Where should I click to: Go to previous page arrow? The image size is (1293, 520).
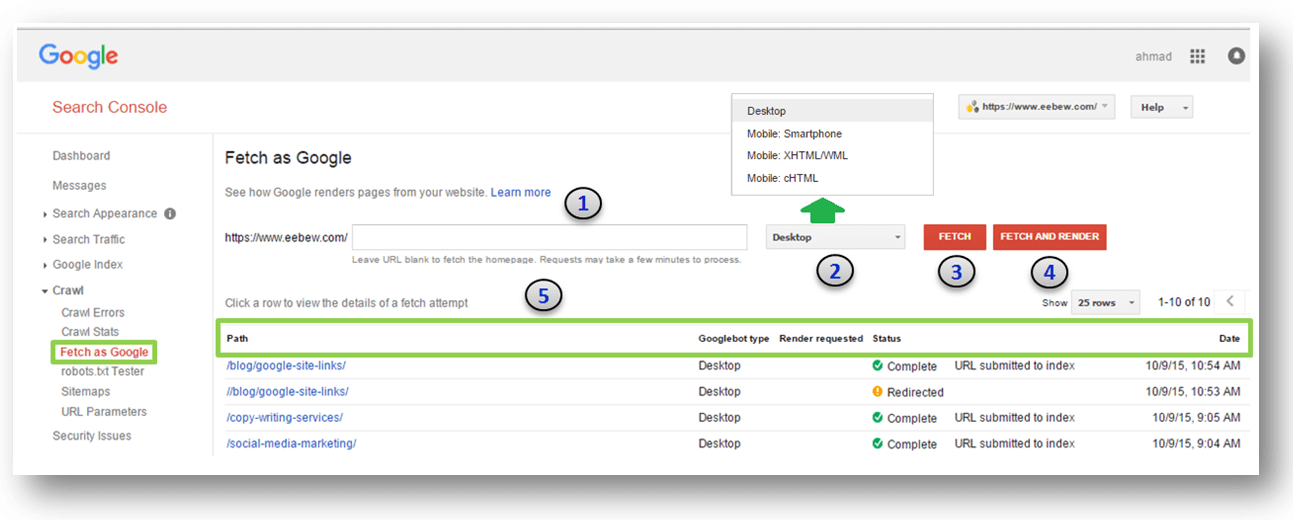pos(1230,301)
